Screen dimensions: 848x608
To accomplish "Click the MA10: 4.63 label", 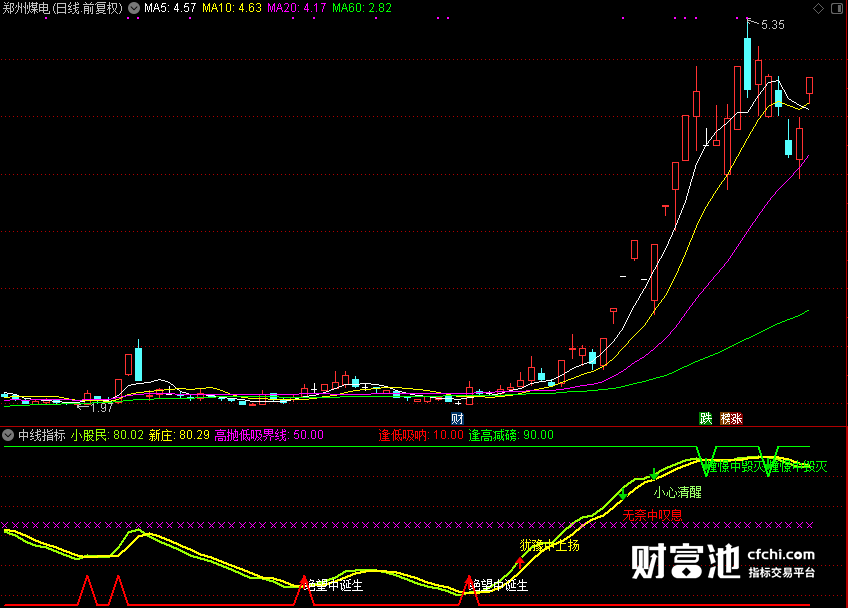I will [x=231, y=8].
